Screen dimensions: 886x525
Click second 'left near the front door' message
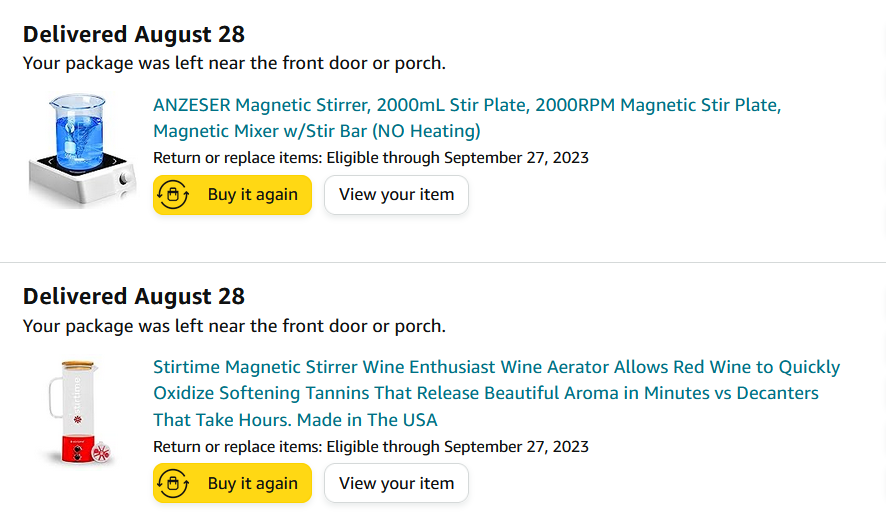234,326
